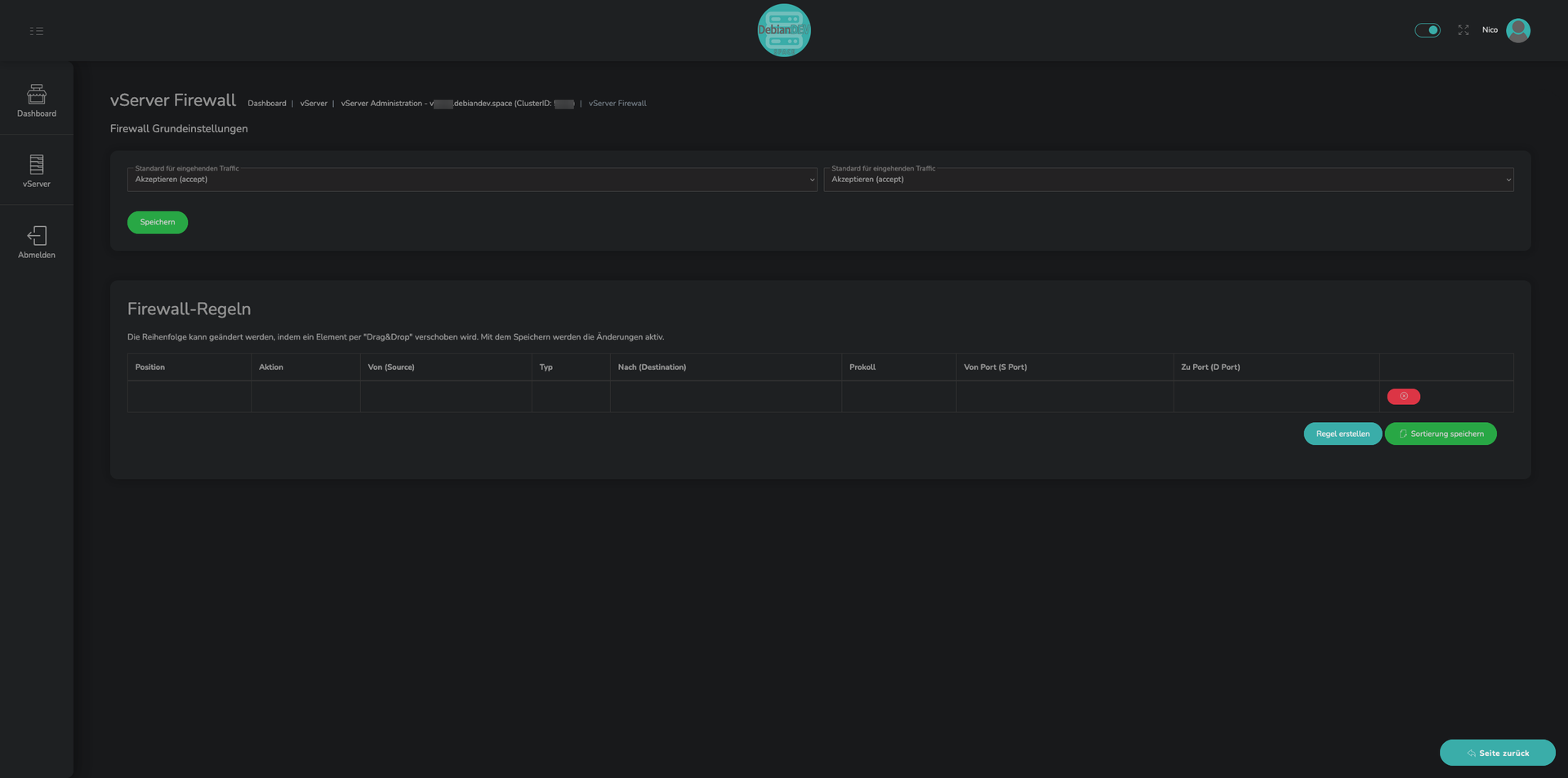This screenshot has height=778, width=1568.
Task: Click the Position column header
Action: point(150,367)
